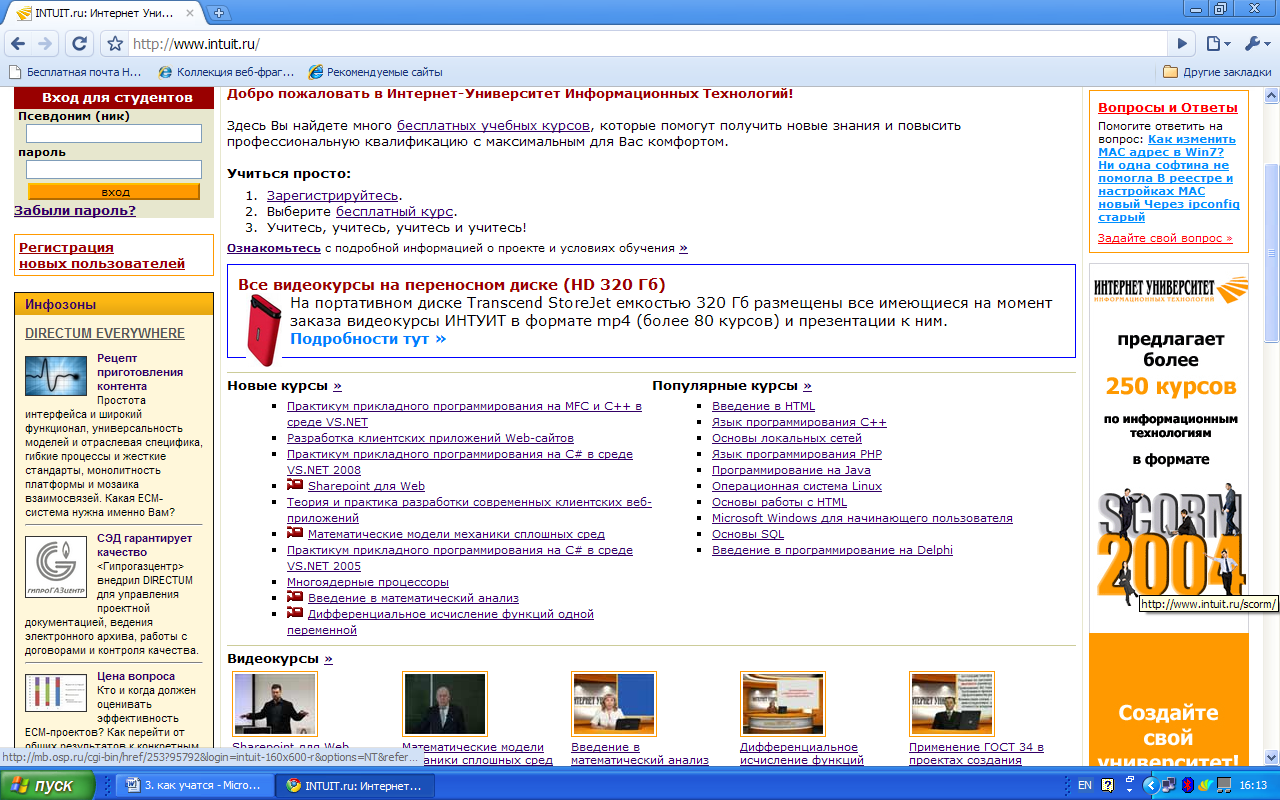Open Разработка клиентских приложений Web-сайтов

pyautogui.click(x=430, y=438)
